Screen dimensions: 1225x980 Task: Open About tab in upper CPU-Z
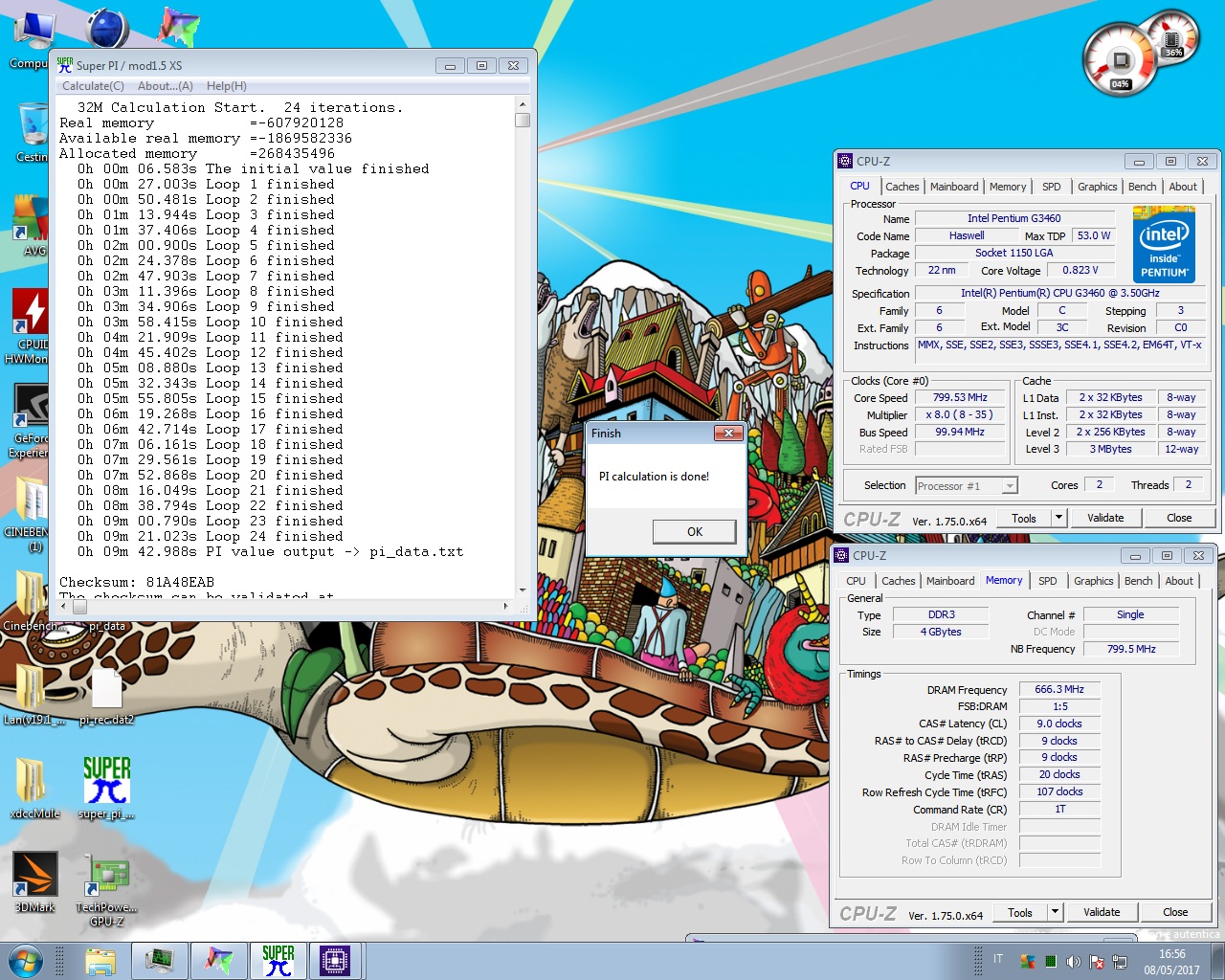[1183, 187]
